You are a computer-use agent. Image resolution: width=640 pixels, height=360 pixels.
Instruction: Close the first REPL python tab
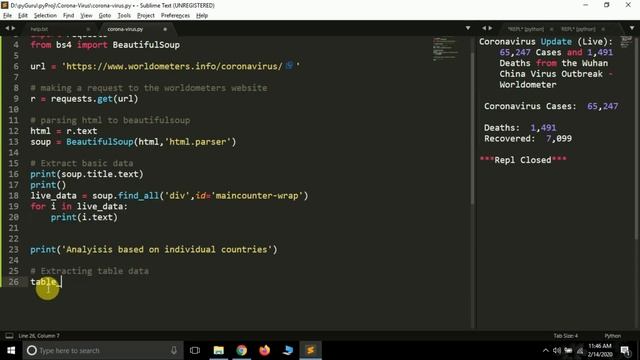(551, 29)
